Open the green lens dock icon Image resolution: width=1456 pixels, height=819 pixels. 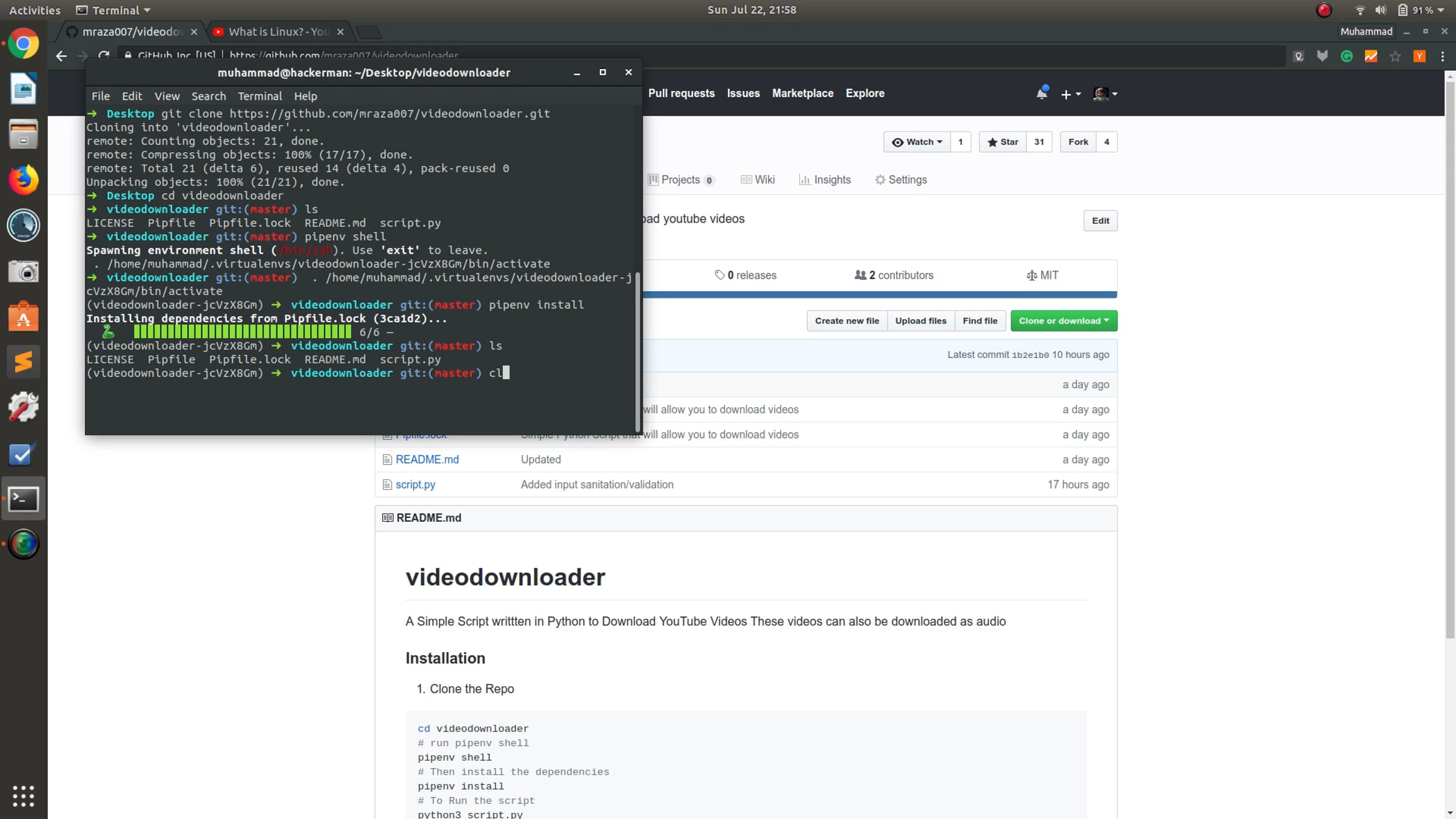click(x=23, y=544)
